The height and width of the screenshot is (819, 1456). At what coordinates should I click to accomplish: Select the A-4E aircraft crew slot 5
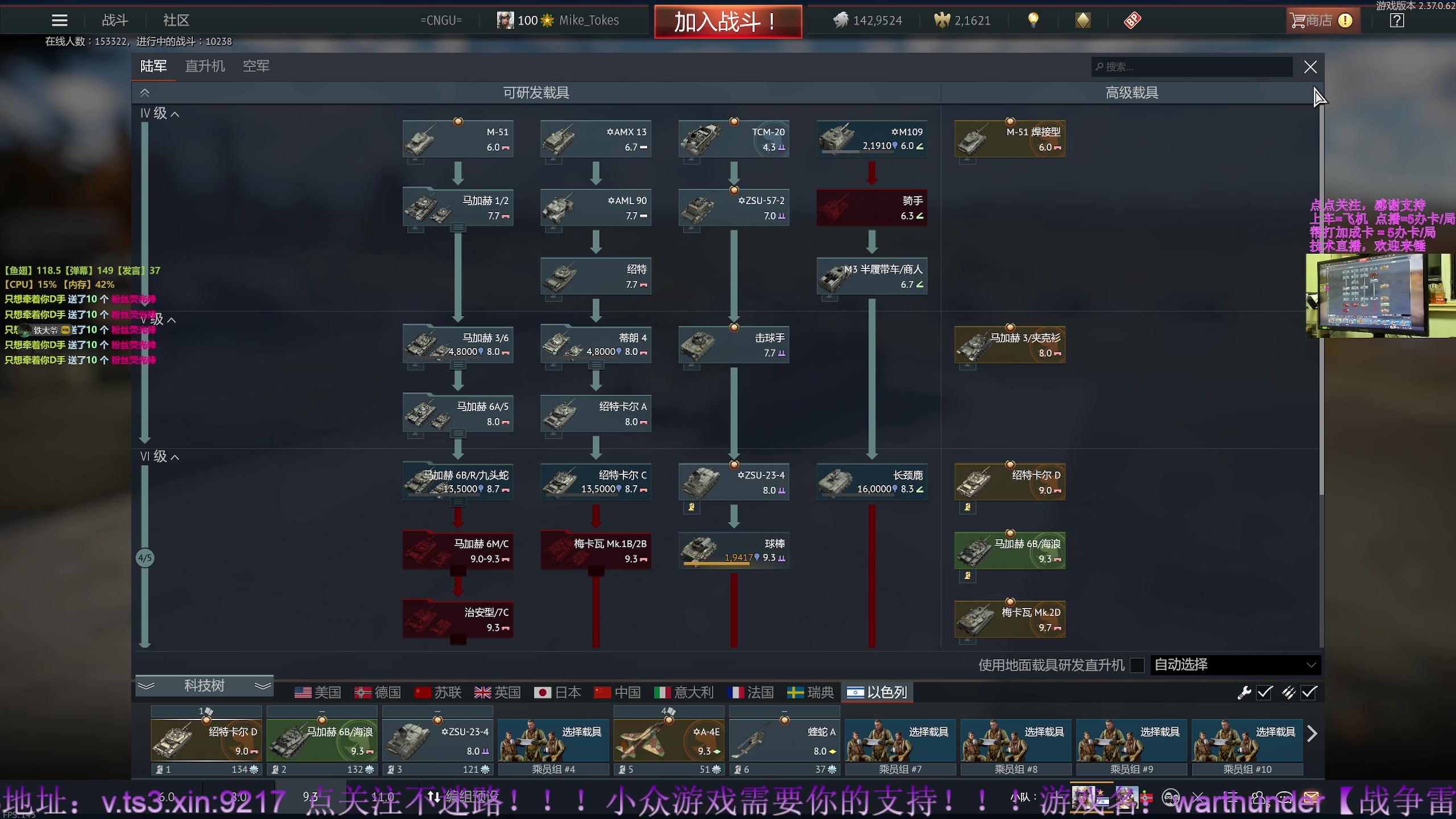pos(669,740)
